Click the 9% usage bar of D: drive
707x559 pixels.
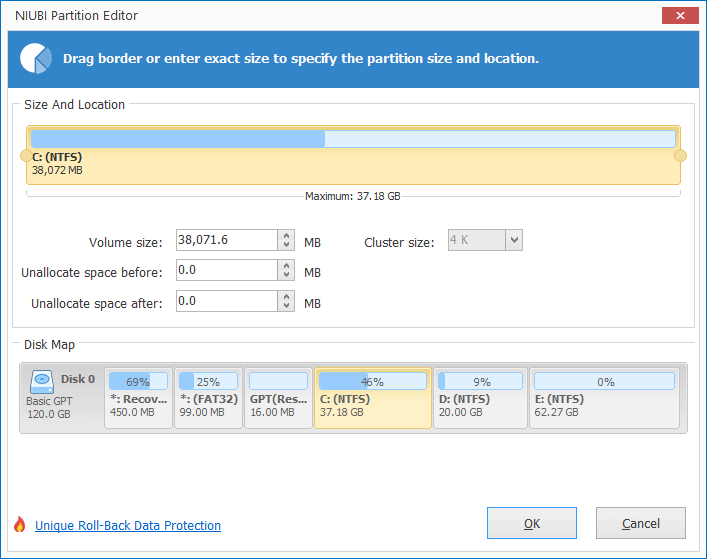481,381
